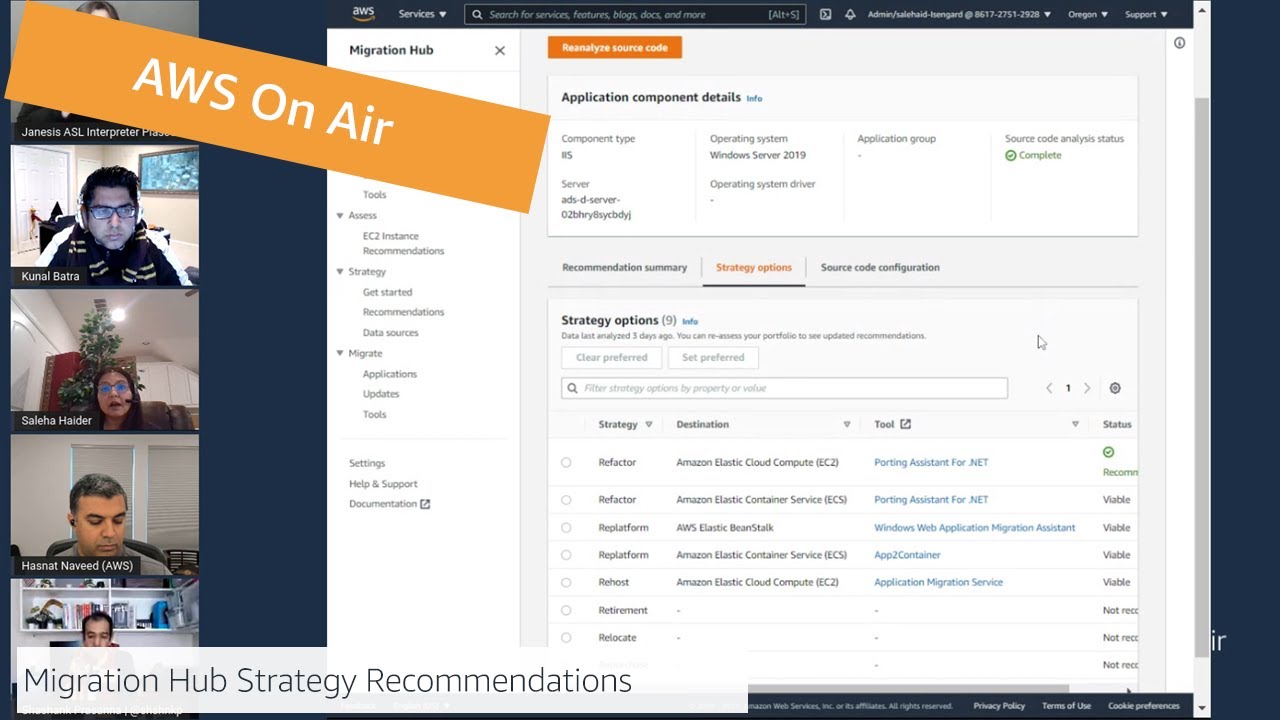Select the Refactor to EC2 radio button

[566, 463]
